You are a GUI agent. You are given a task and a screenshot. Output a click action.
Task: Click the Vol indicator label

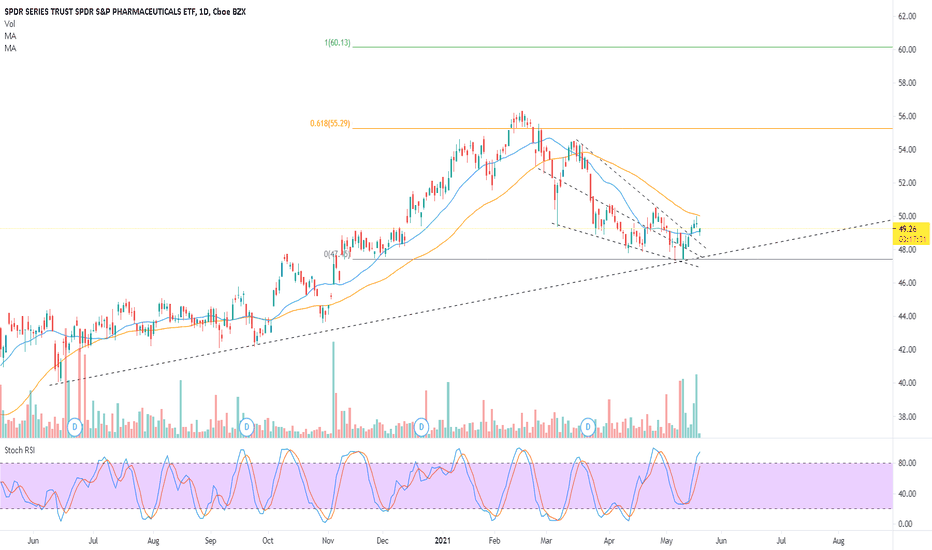click(10, 24)
